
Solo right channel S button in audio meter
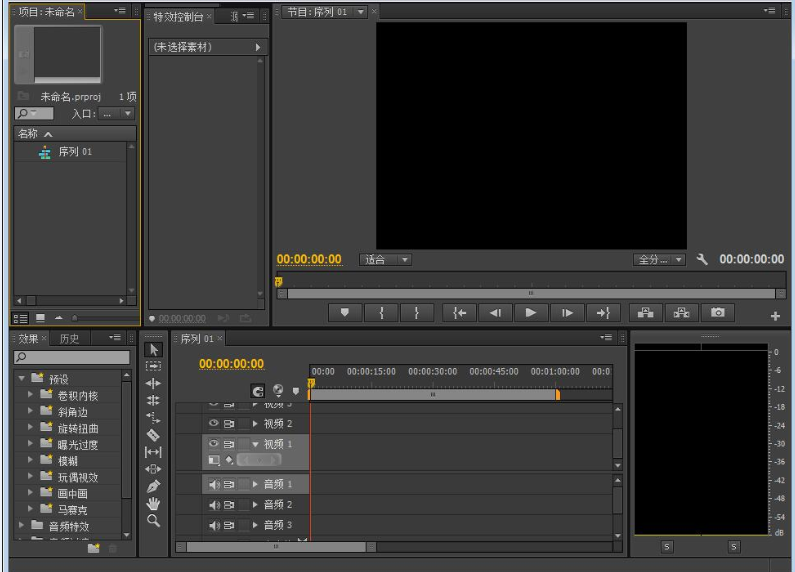tap(734, 547)
